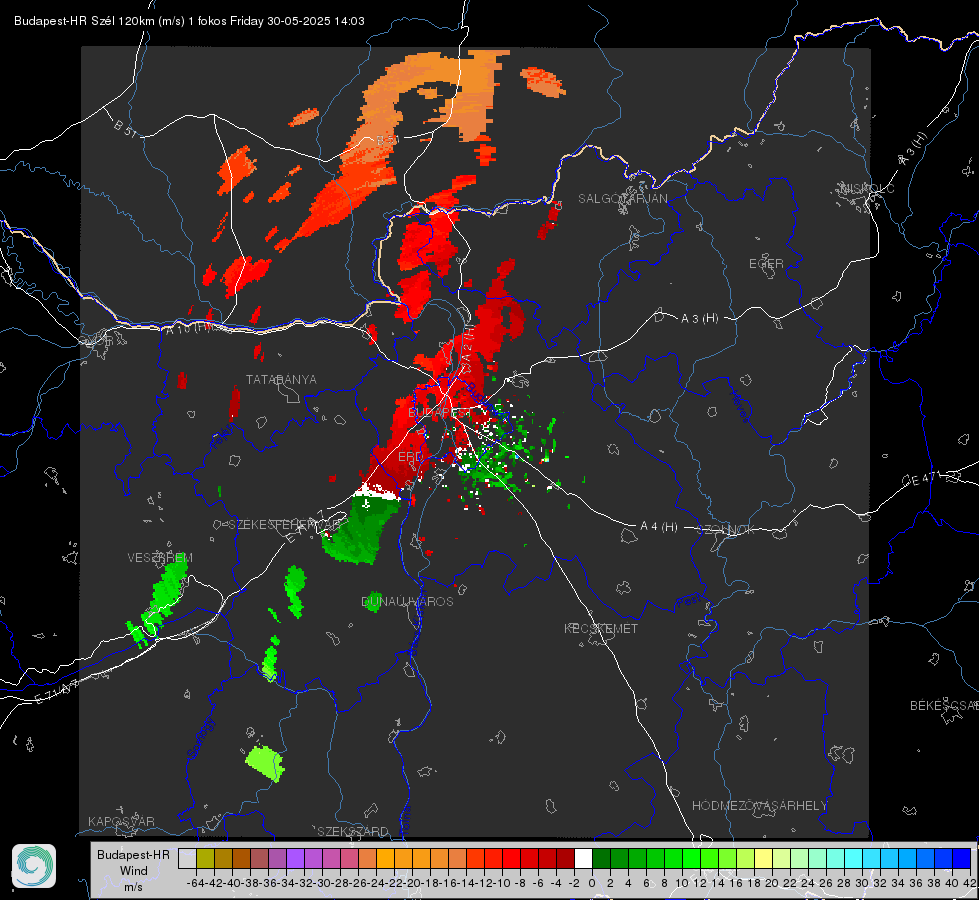Choose the olive swatch between -64 and -42
This screenshot has width=979, height=900.
pyautogui.click(x=205, y=858)
